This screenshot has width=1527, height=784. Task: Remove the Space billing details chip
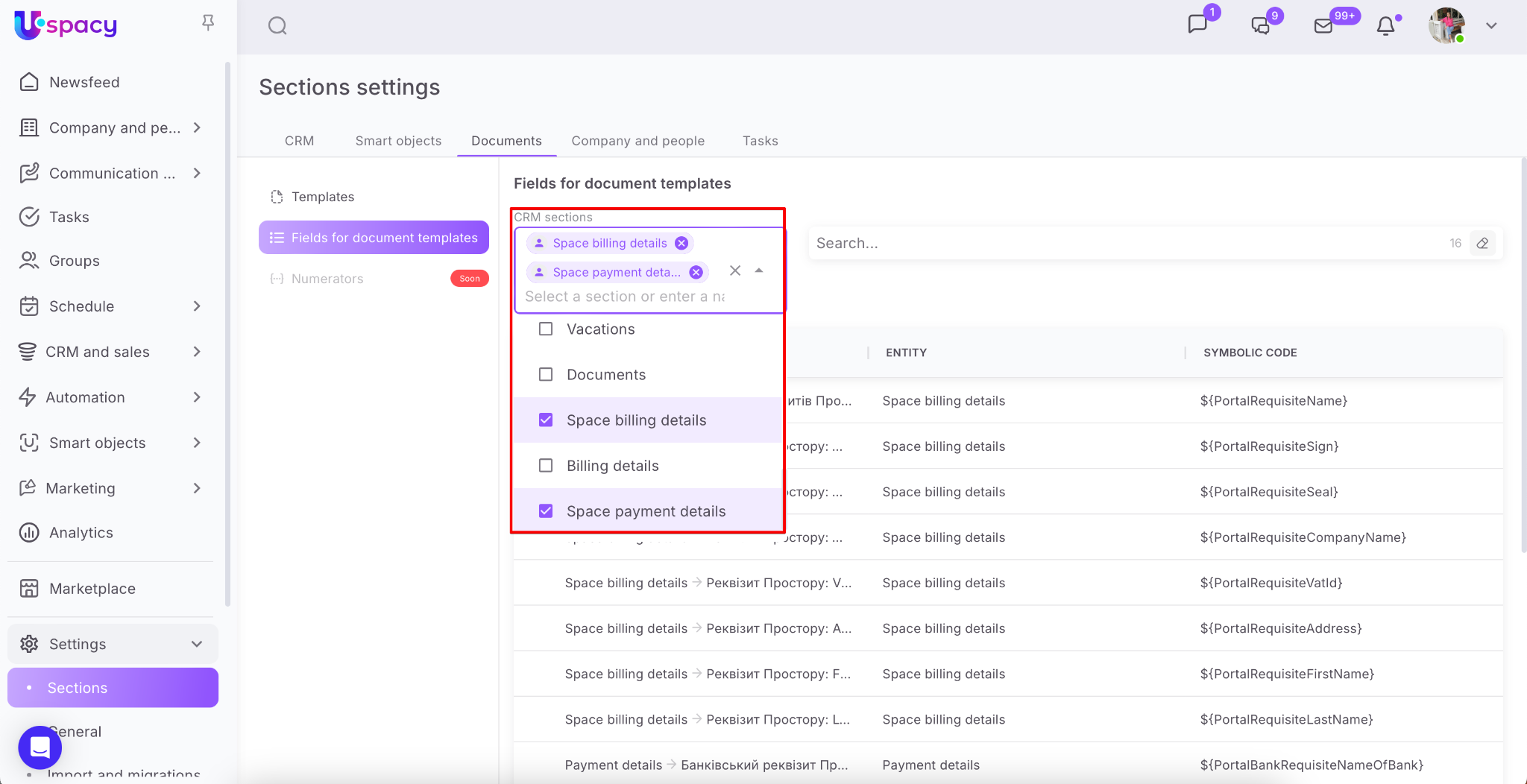681,243
